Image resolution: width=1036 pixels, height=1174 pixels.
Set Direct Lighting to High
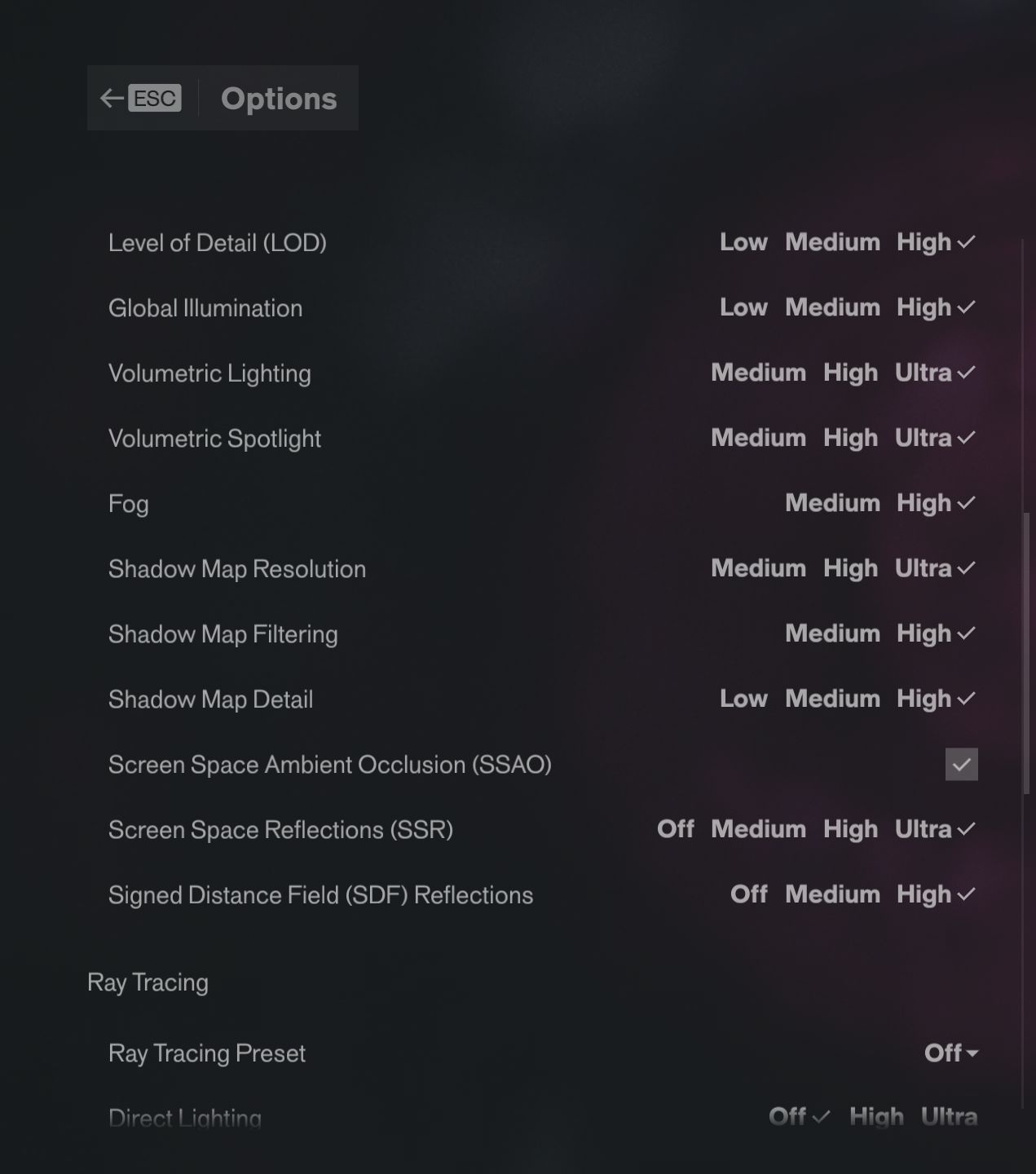(x=876, y=1116)
